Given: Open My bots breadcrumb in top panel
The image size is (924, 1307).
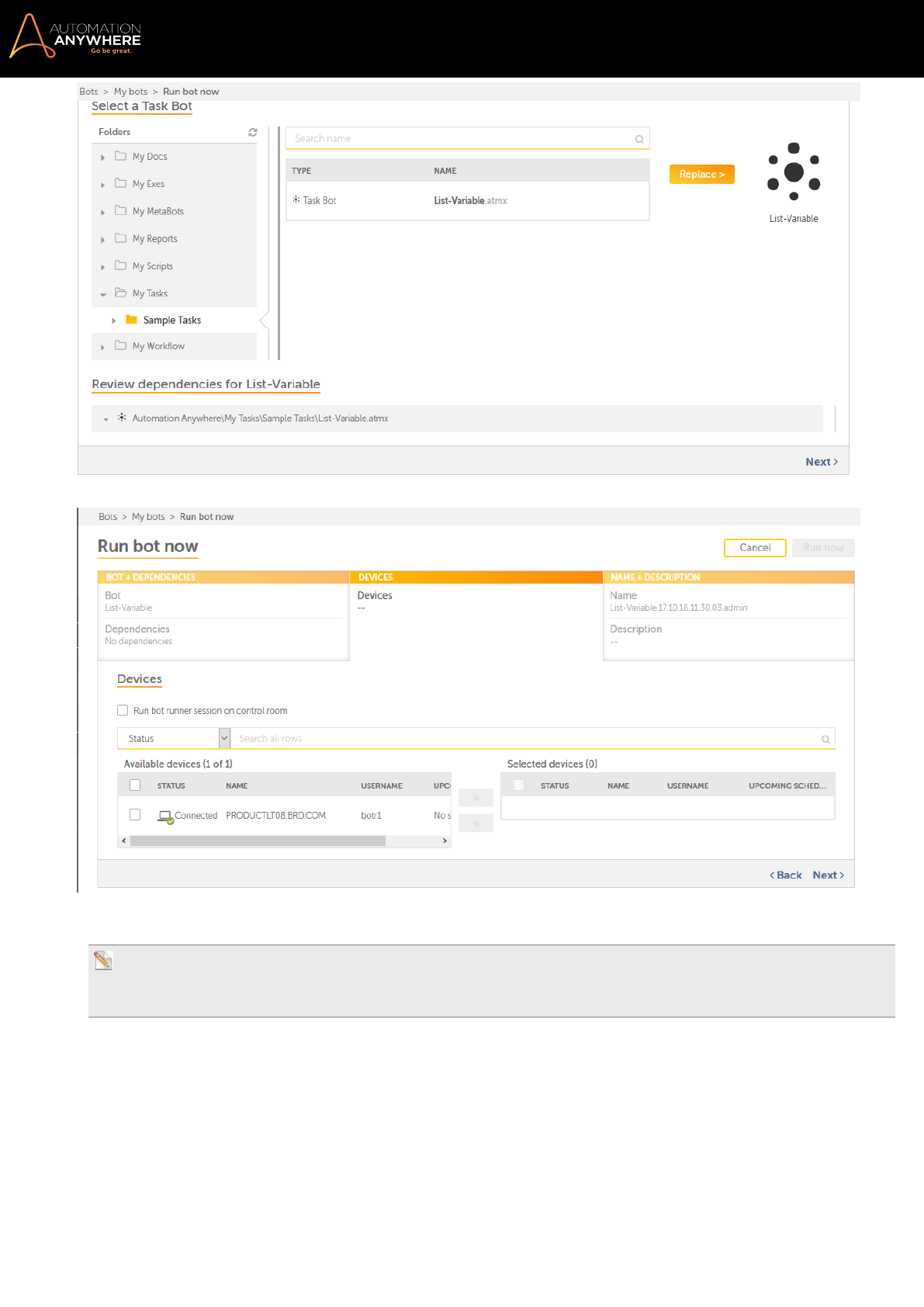Looking at the screenshot, I should click(x=130, y=92).
